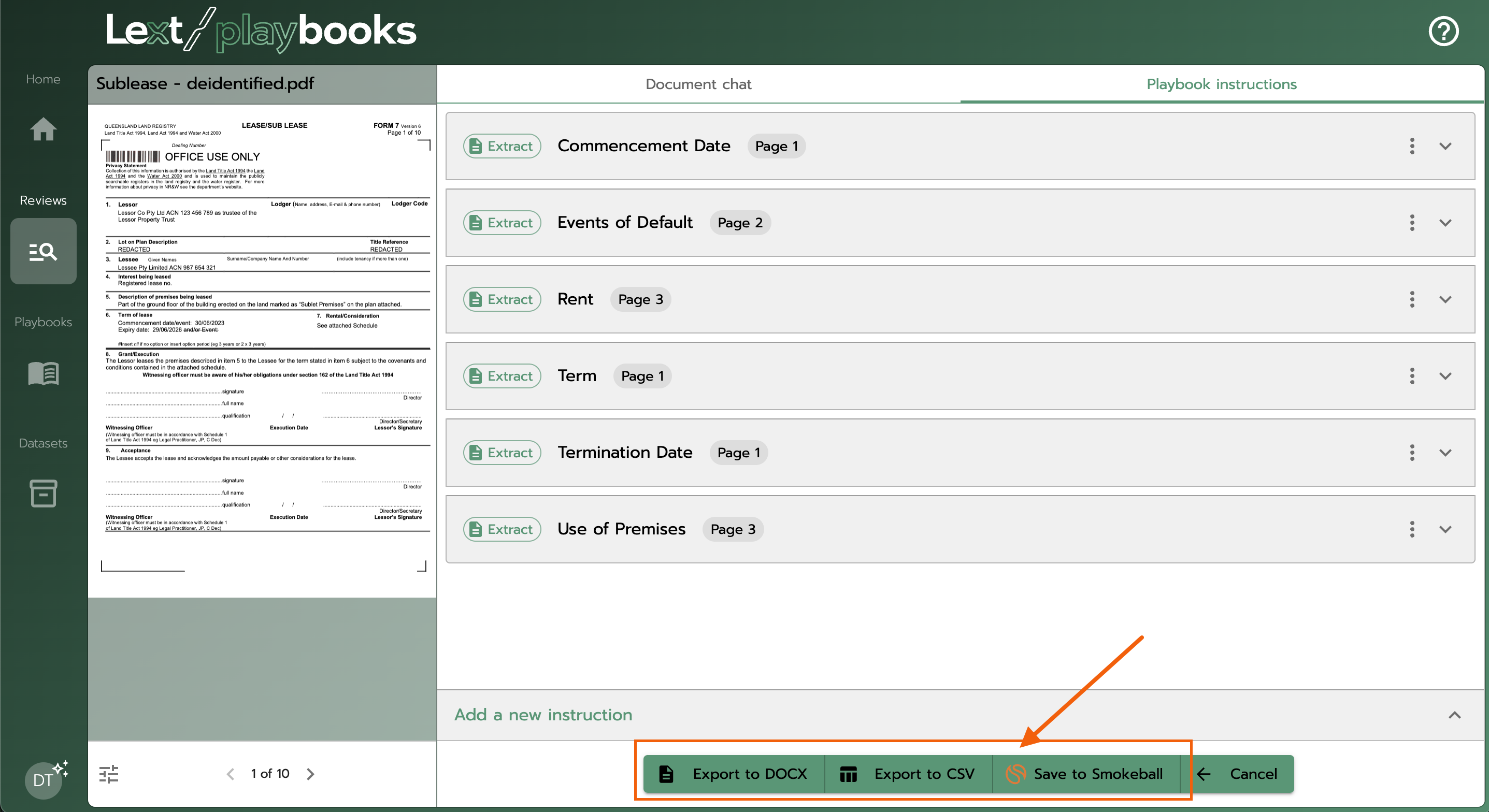Export results to CSV

[x=908, y=774]
